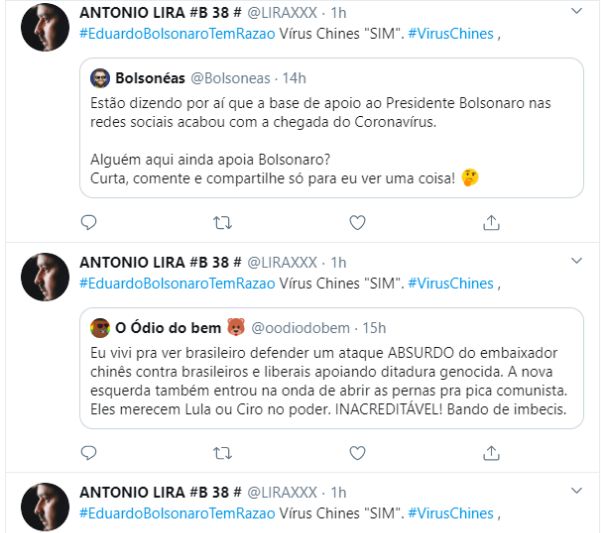Open Antonio Lira's avatar on second tweet
601x533 pixels.
click(45, 277)
